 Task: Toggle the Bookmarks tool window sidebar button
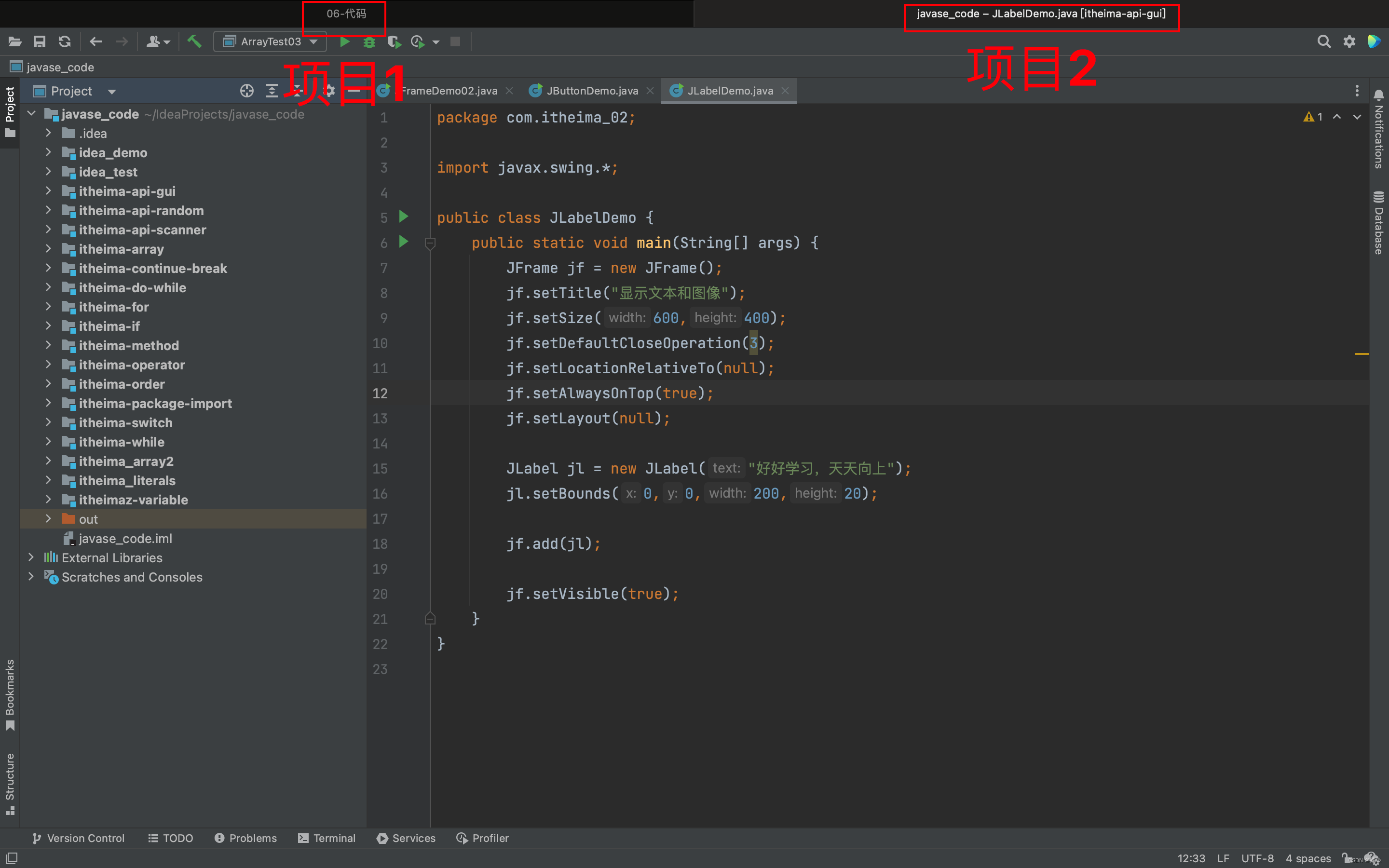[10, 694]
